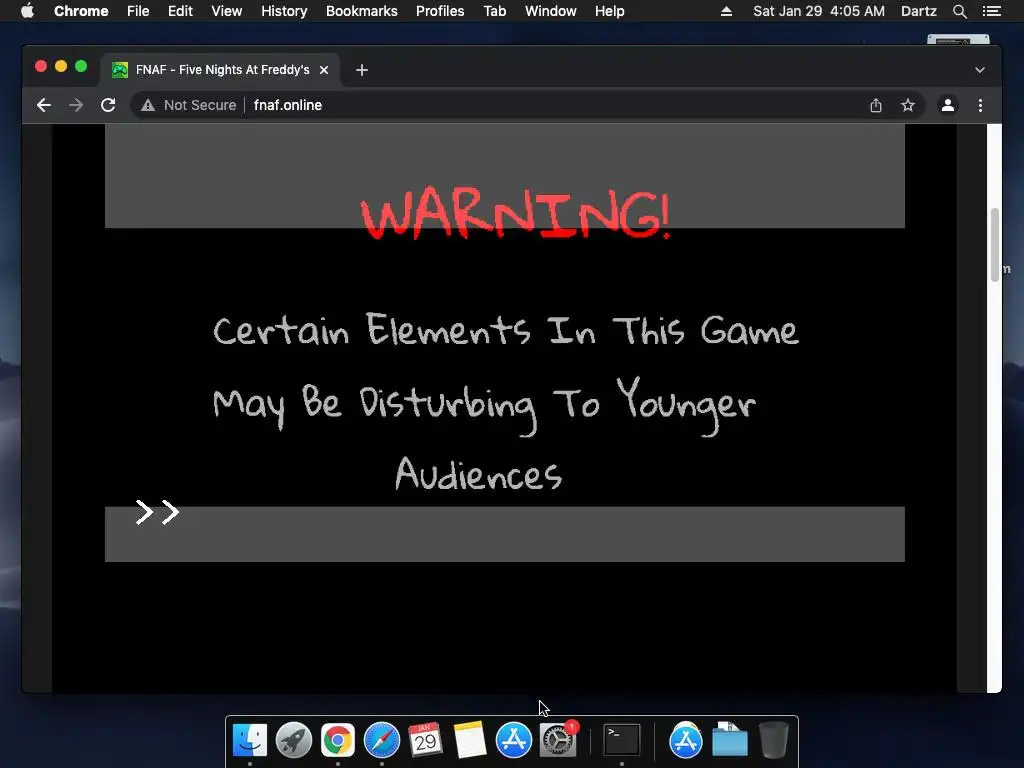The height and width of the screenshot is (768, 1024).
Task: Open Terminal from the dock
Action: coord(622,740)
